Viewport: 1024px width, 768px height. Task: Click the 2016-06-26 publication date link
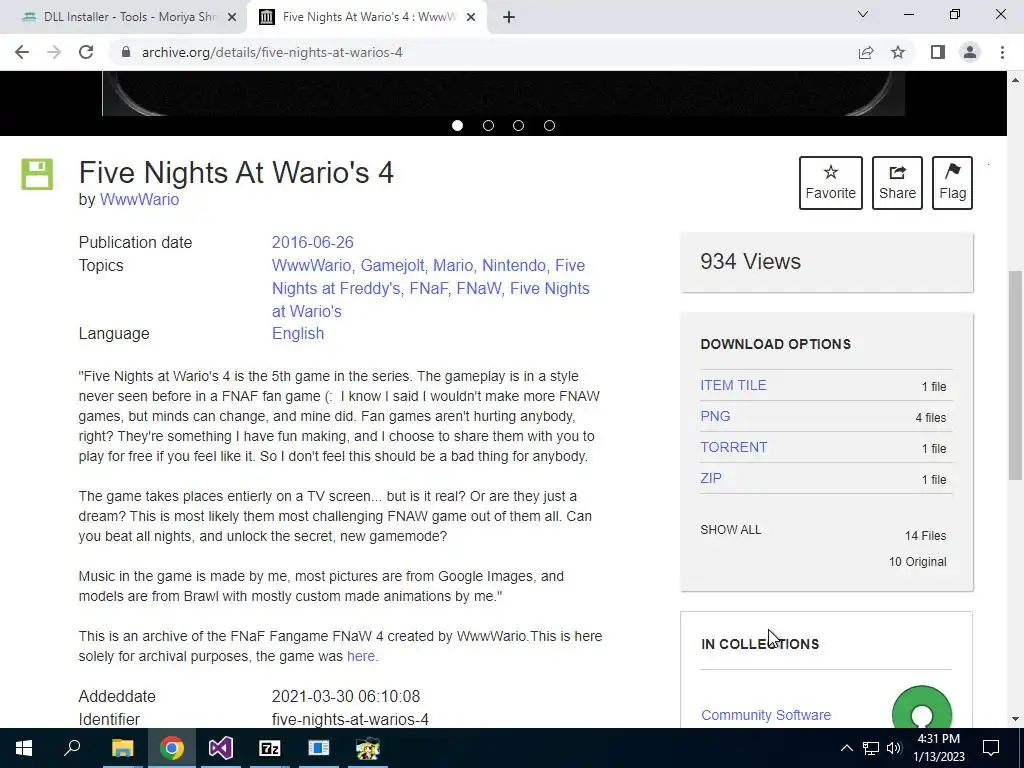(312, 242)
